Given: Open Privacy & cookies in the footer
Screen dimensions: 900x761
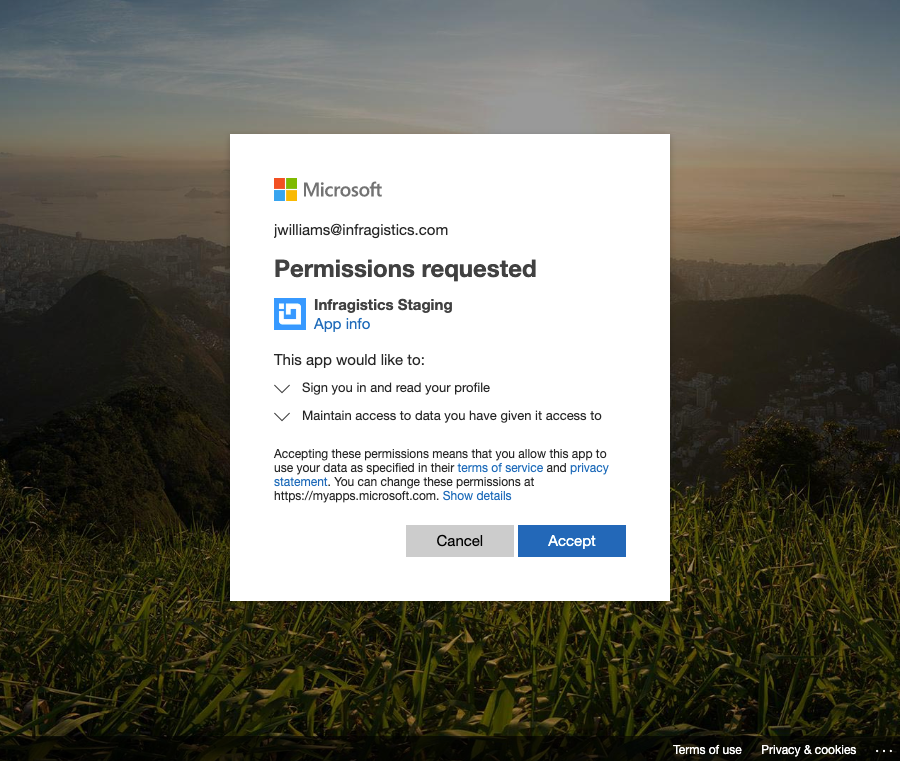Looking at the screenshot, I should [808, 750].
